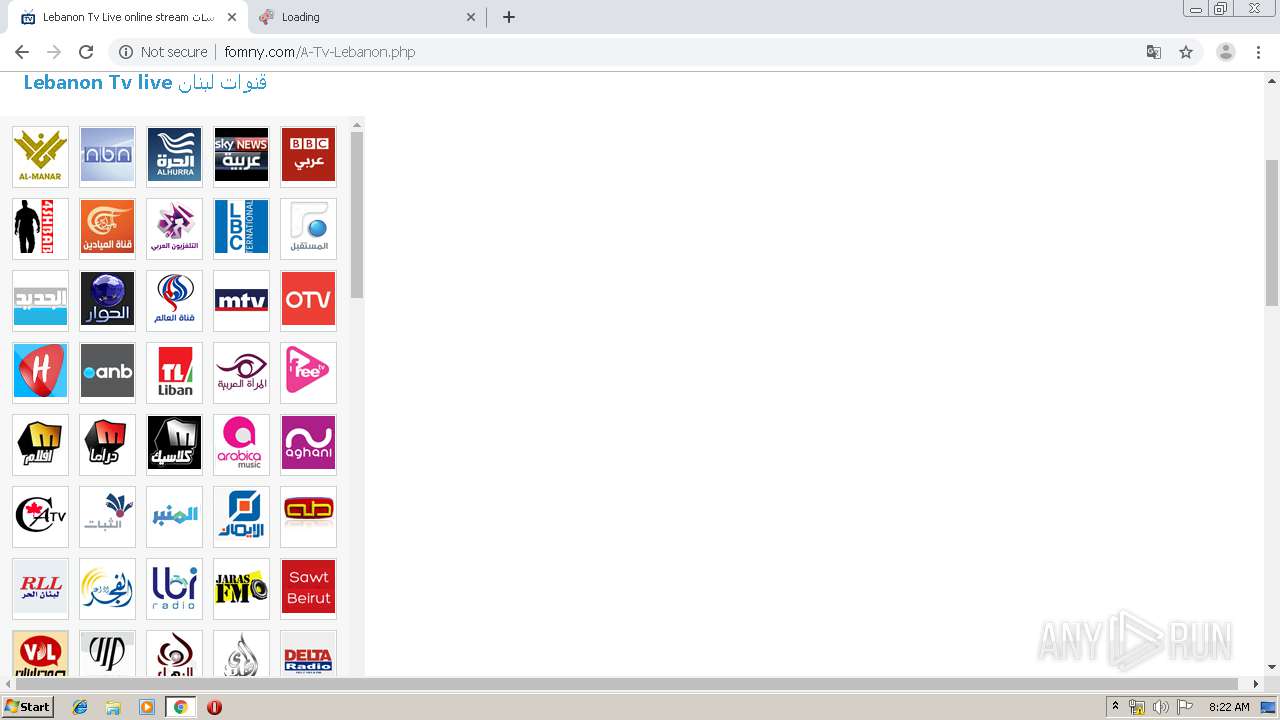
Task: Click the Google Translate icon in address bar
Action: coord(1153,52)
